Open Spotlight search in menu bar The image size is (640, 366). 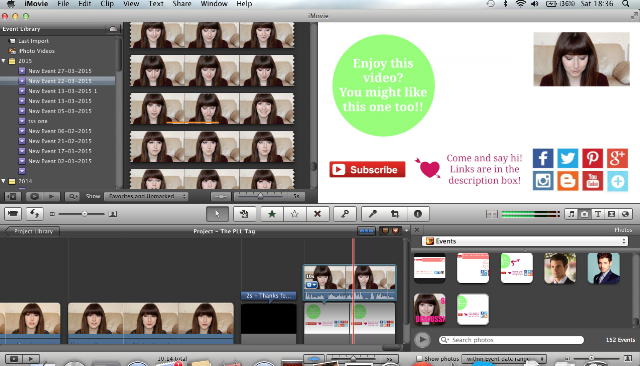coord(626,4)
